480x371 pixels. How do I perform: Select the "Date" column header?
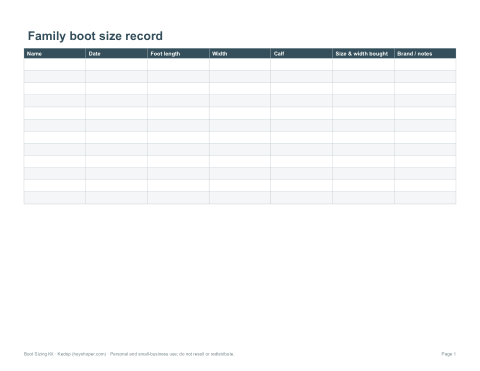[116, 53]
